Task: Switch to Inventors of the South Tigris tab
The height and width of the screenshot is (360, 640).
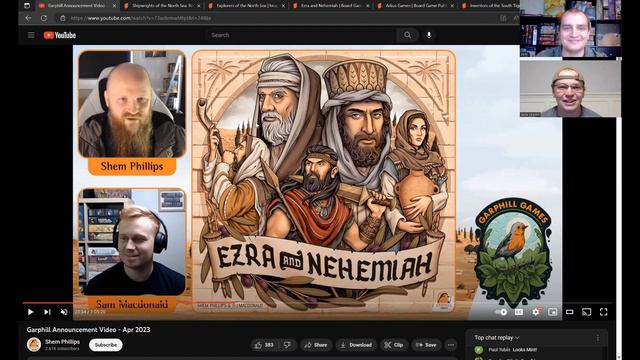Action: (491, 6)
